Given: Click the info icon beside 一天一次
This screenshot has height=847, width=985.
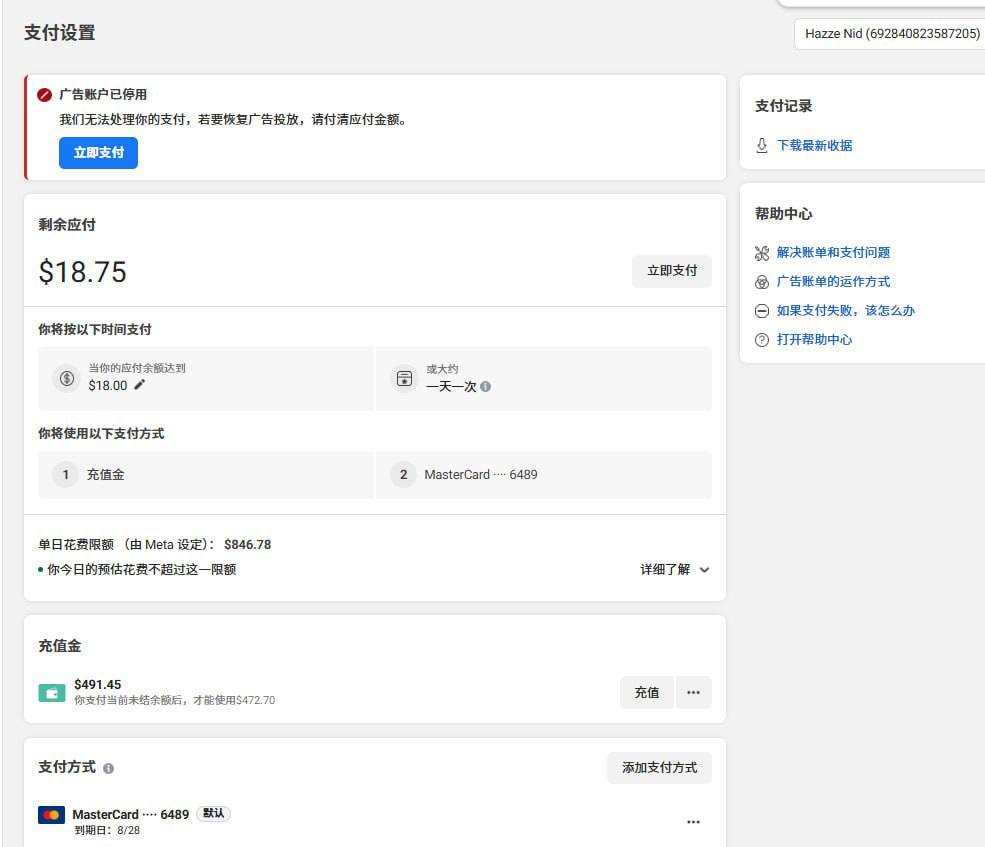Looking at the screenshot, I should (485, 386).
